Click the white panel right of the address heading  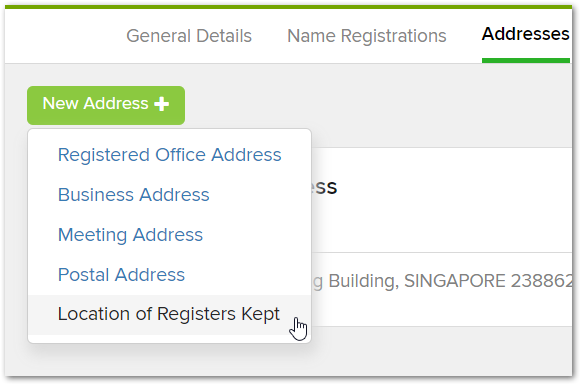coord(454,200)
